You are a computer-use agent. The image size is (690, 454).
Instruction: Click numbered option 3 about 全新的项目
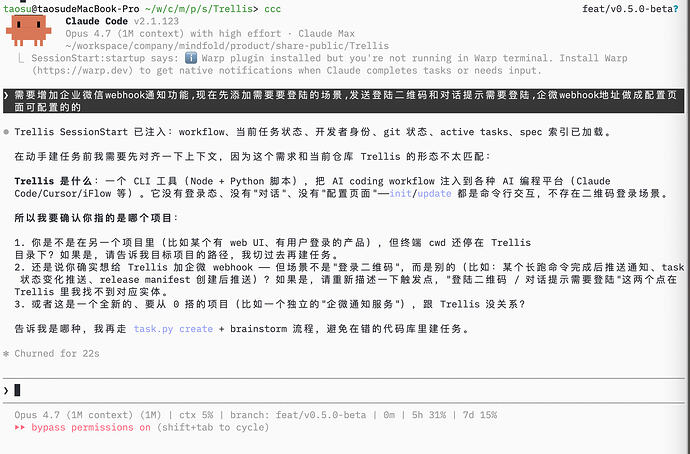[x=270, y=304]
